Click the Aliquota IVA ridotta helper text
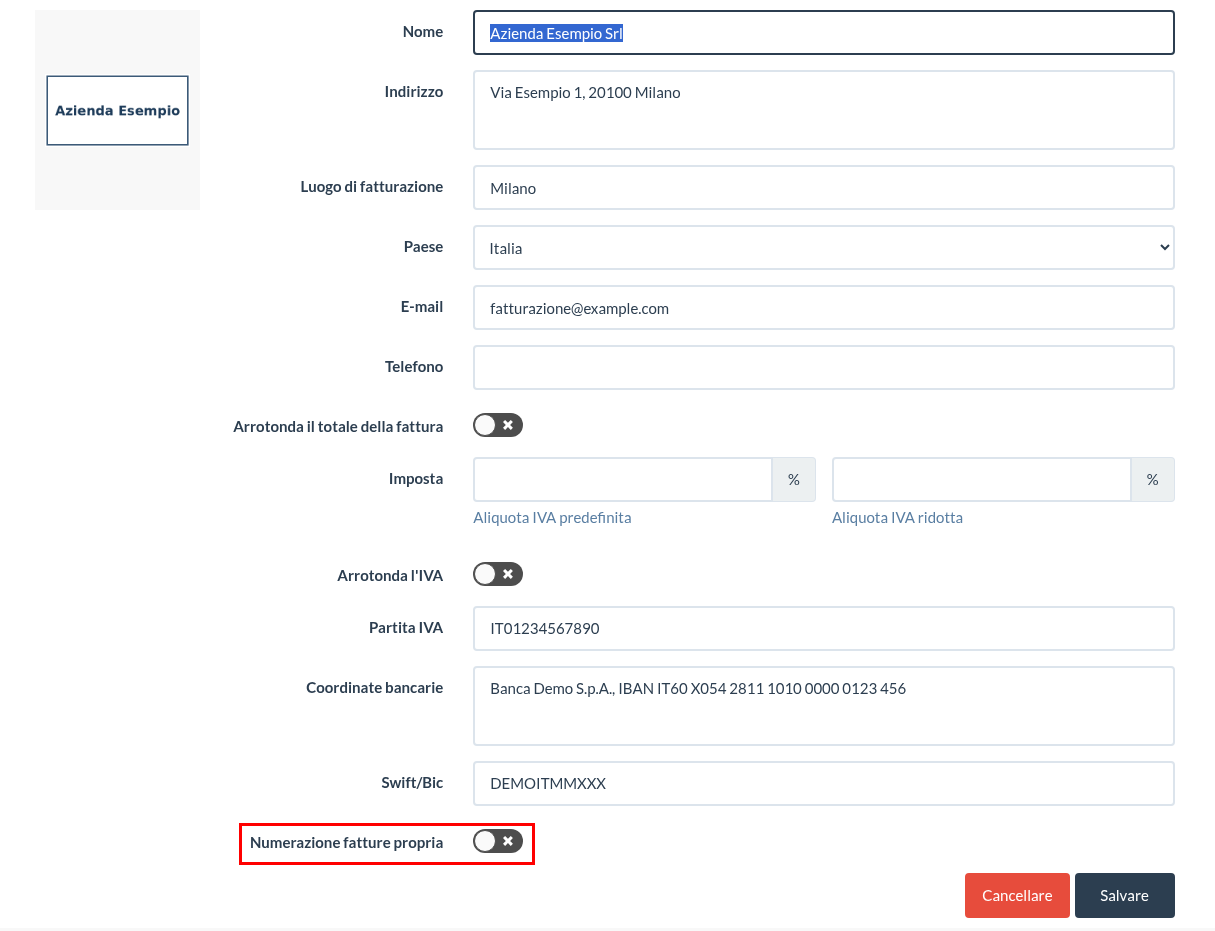1215x931 pixels. tap(897, 517)
